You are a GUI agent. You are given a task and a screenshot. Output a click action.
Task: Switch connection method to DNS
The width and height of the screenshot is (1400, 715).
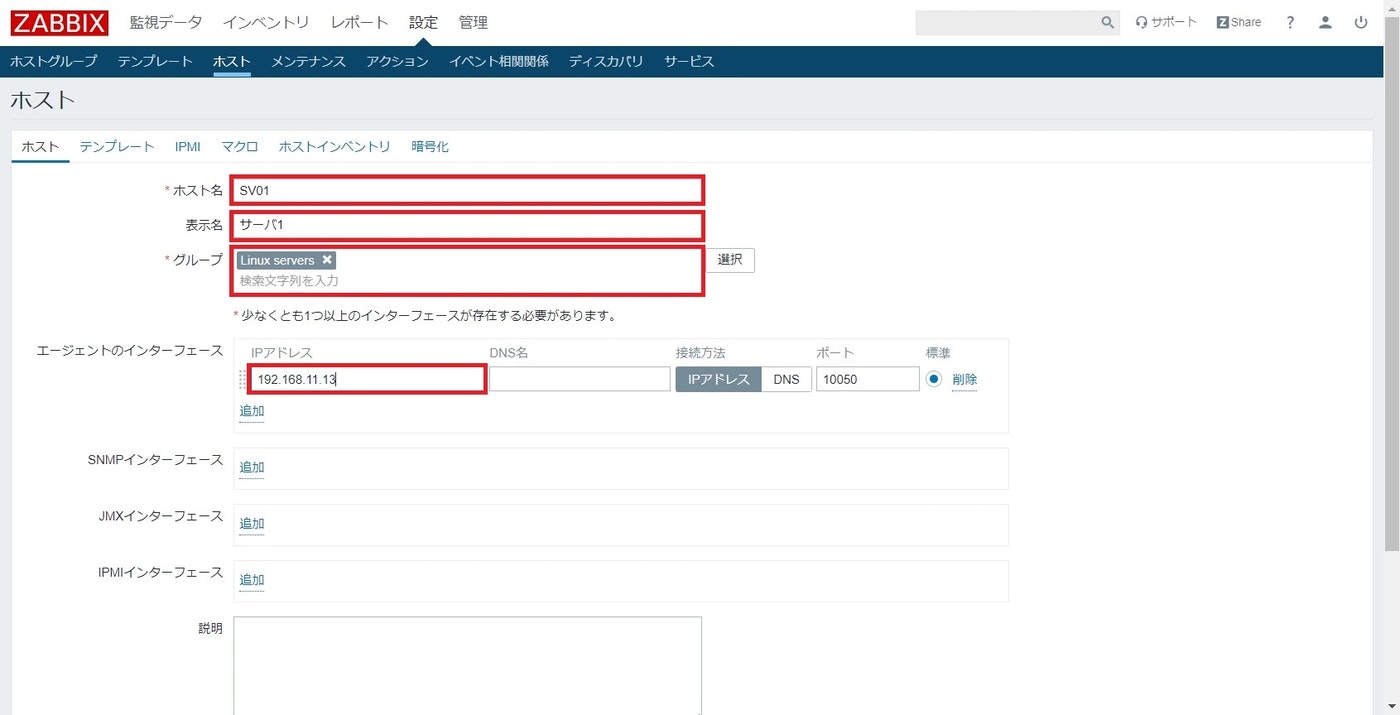[x=786, y=378]
